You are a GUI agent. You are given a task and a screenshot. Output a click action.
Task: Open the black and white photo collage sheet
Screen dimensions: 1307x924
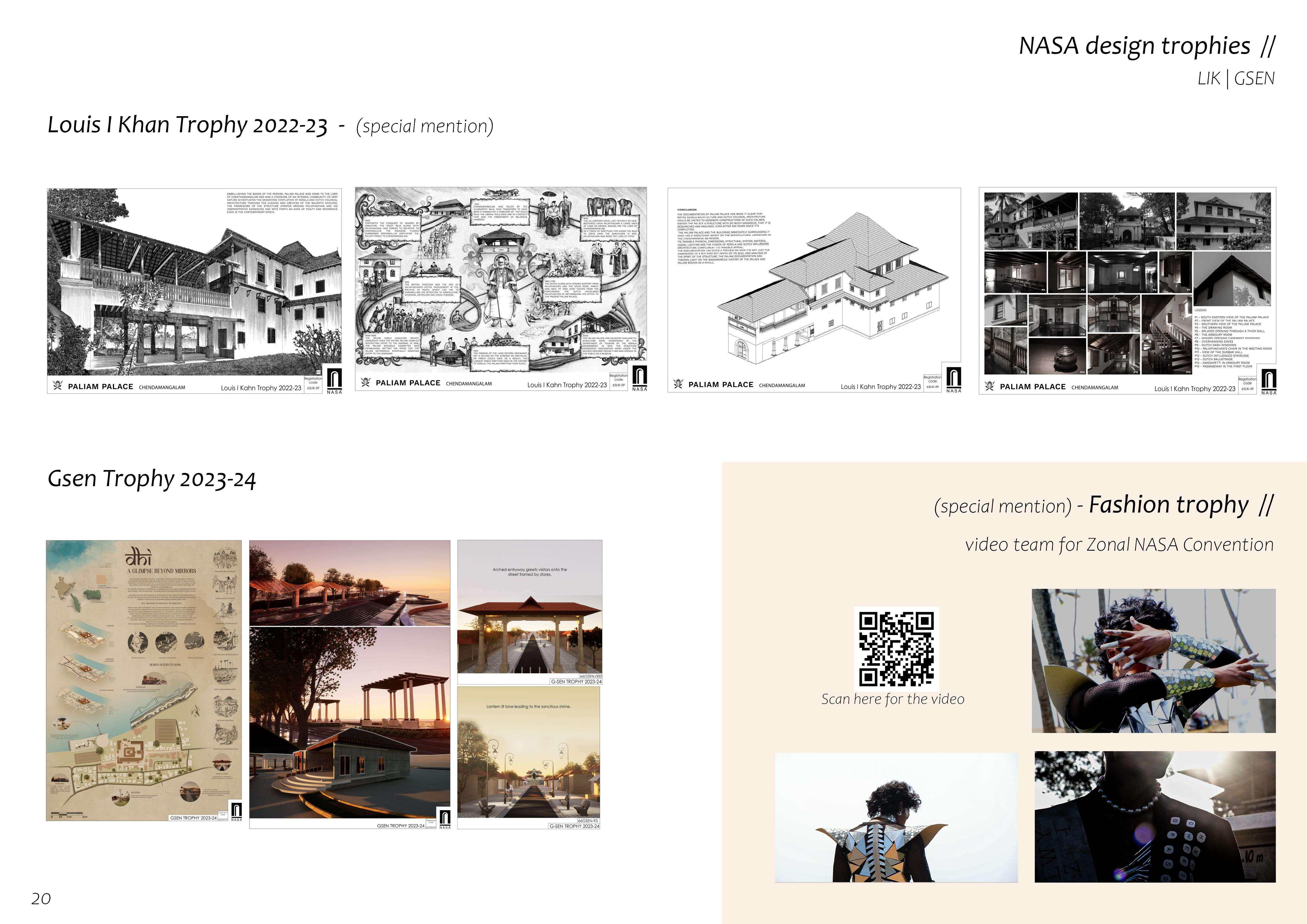point(1127,285)
